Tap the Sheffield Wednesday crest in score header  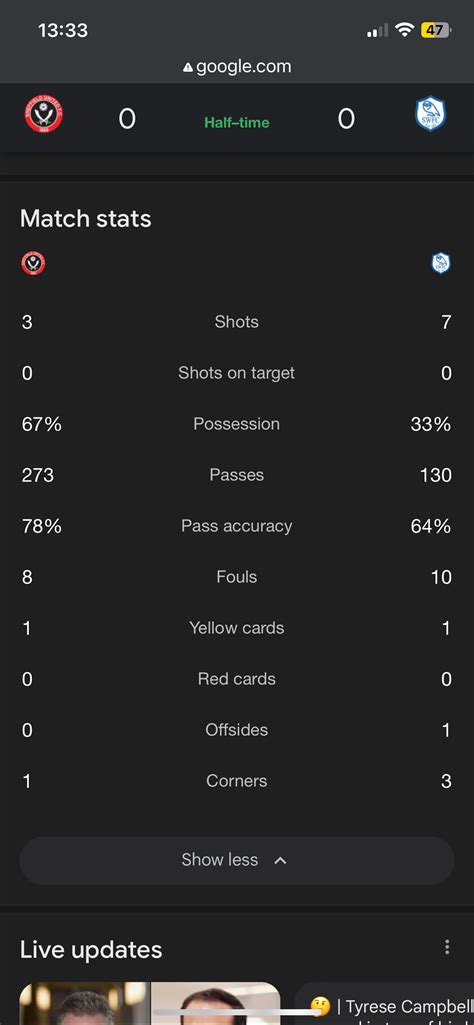(431, 114)
